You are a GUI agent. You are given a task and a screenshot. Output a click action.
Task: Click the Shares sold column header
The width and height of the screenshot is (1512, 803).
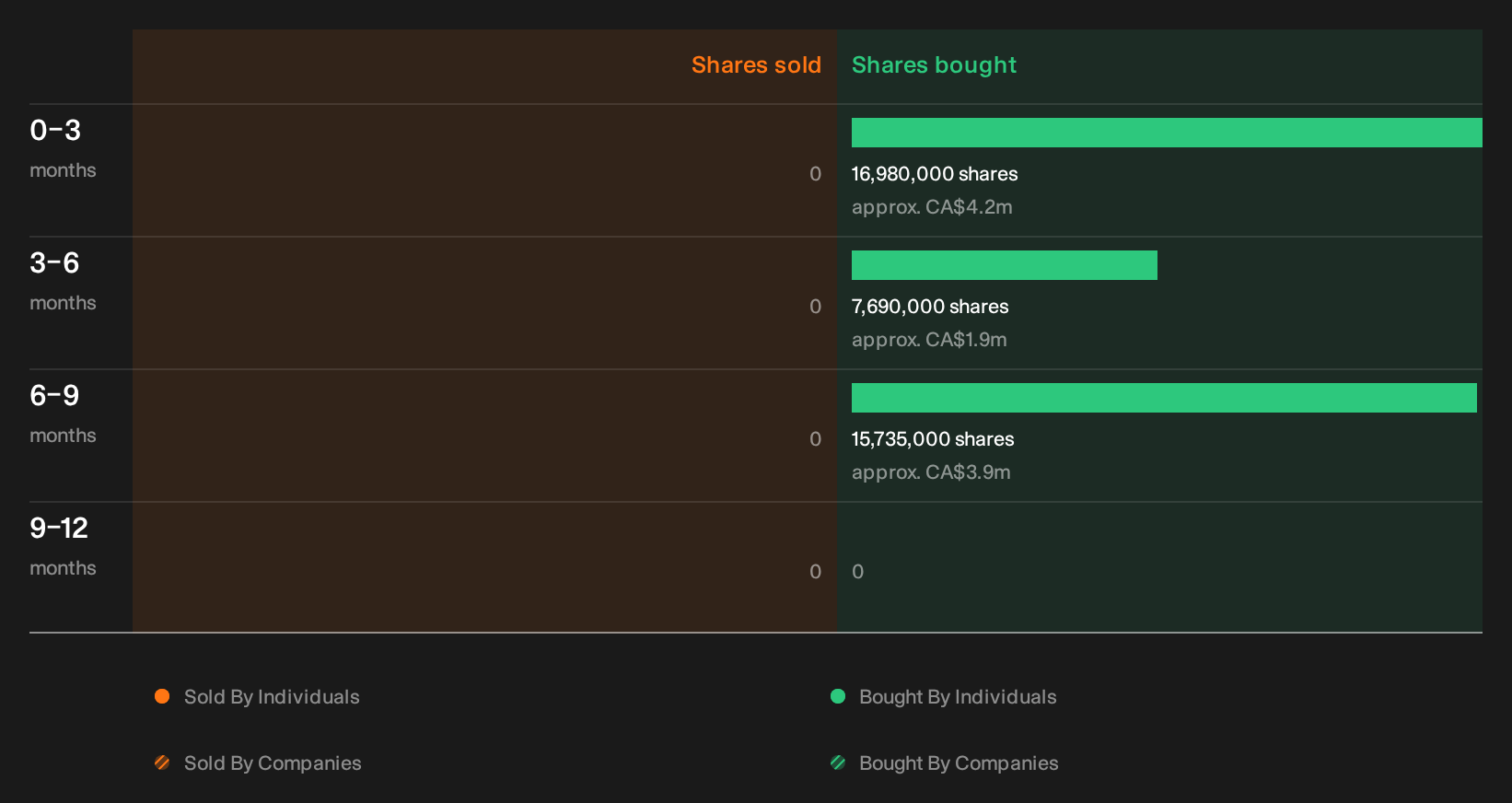(756, 65)
